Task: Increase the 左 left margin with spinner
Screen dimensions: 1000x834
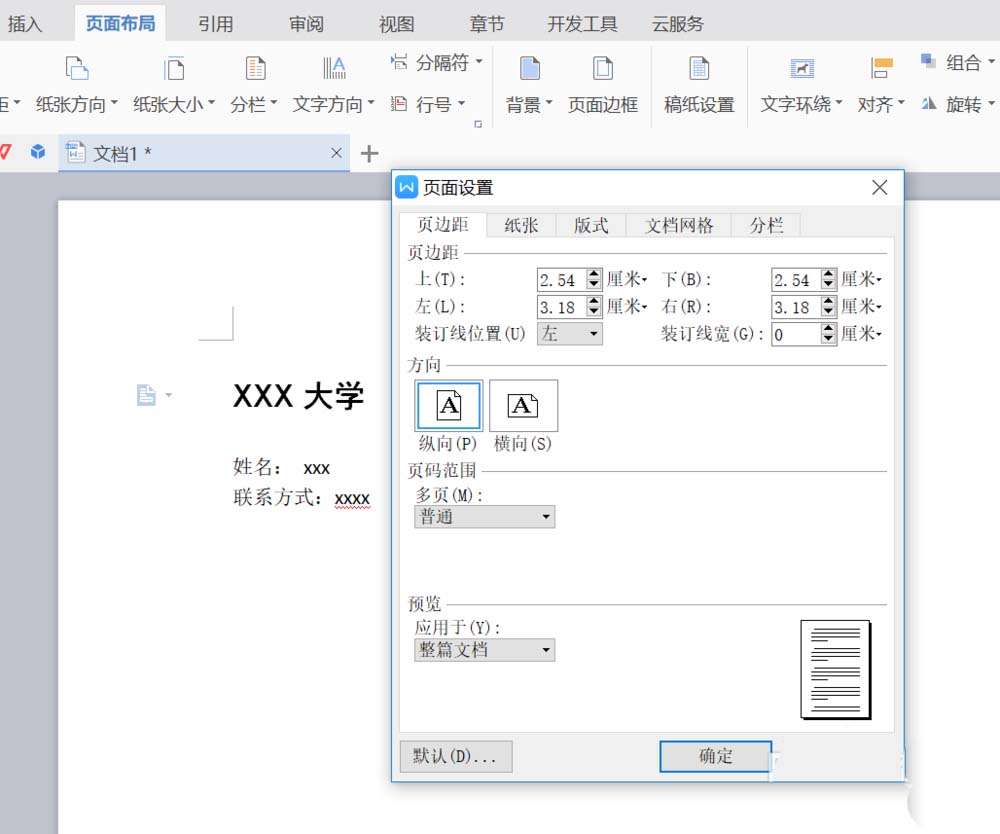Action: tap(594, 302)
